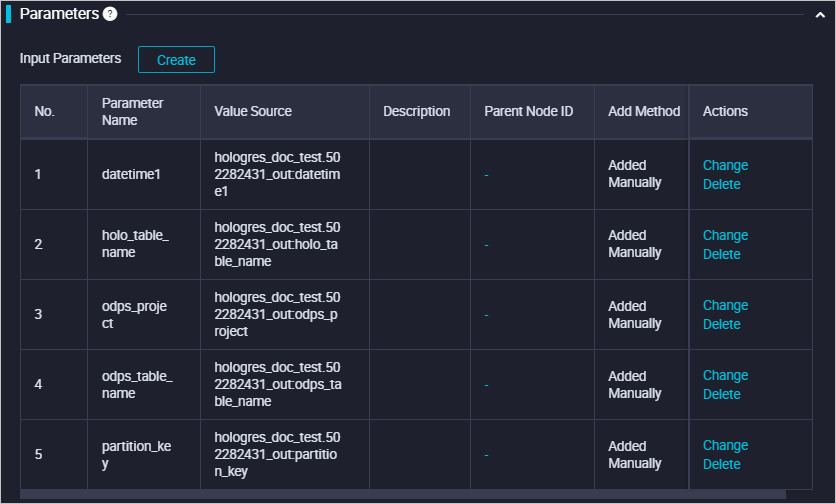Click the horizontal scrollbar under the table
Image resolution: width=836 pixels, height=504 pixels.
[x=400, y=494]
